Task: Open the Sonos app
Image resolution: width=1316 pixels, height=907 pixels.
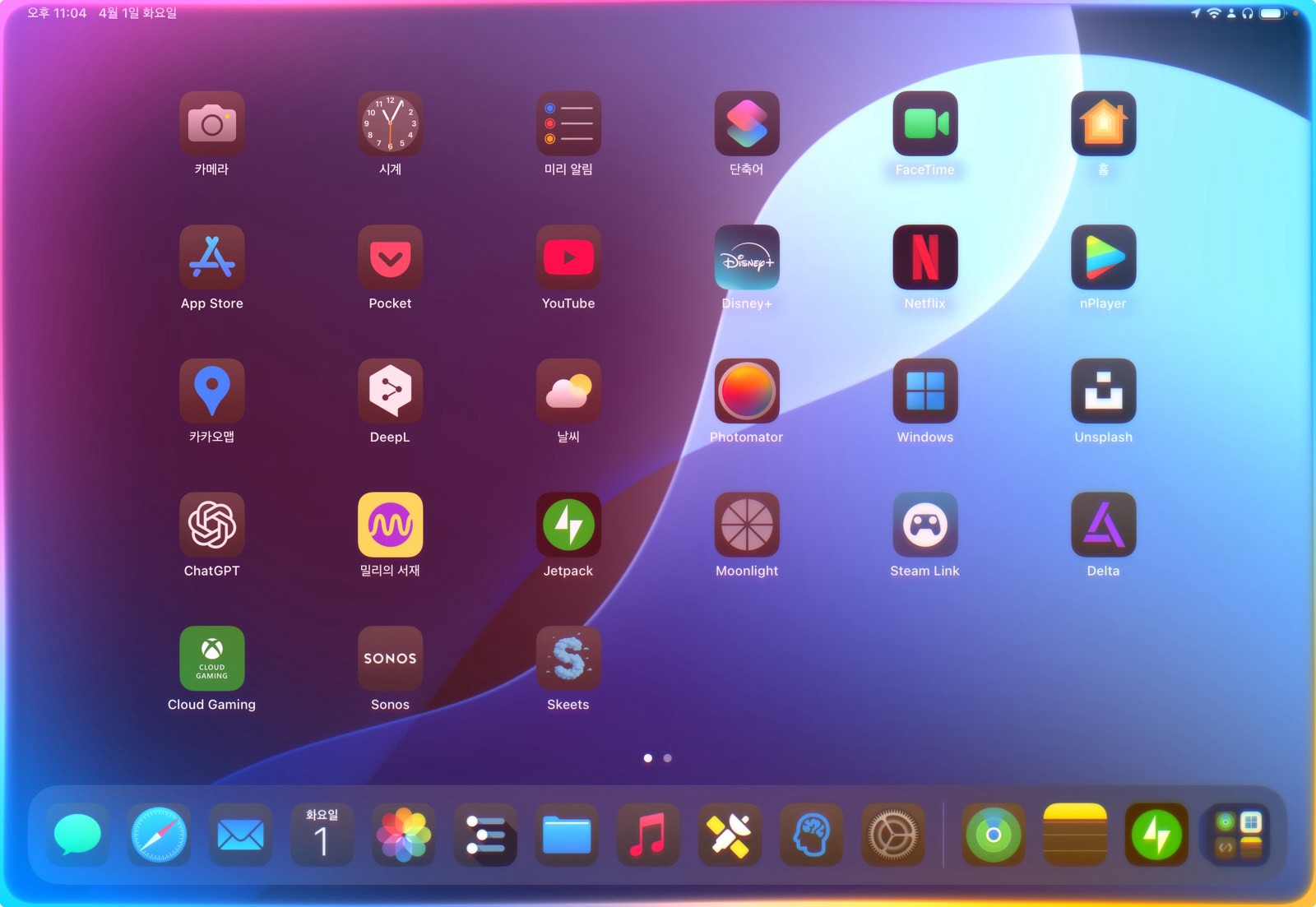Action: [x=390, y=659]
